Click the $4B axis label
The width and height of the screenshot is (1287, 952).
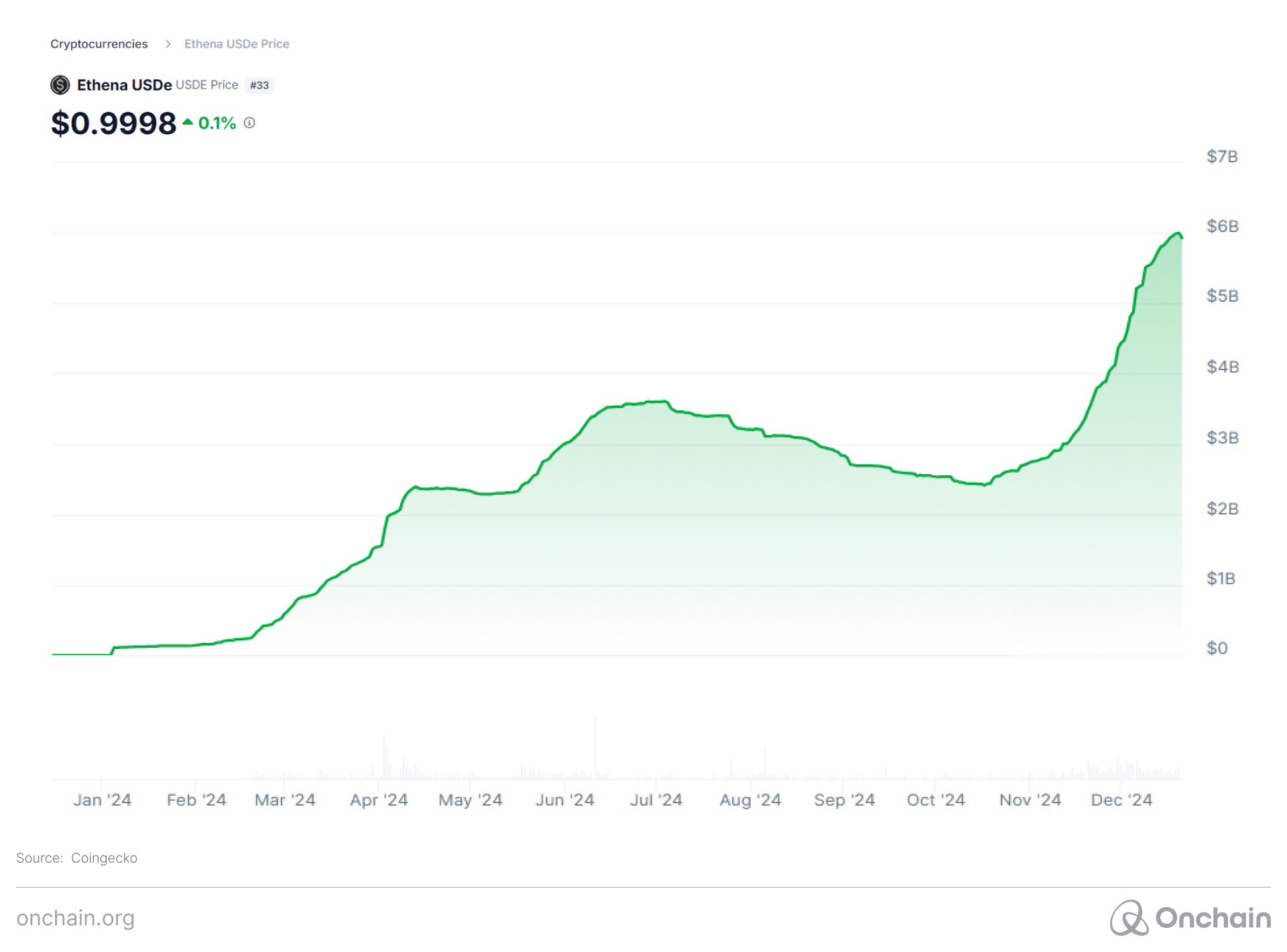pyautogui.click(x=1222, y=367)
